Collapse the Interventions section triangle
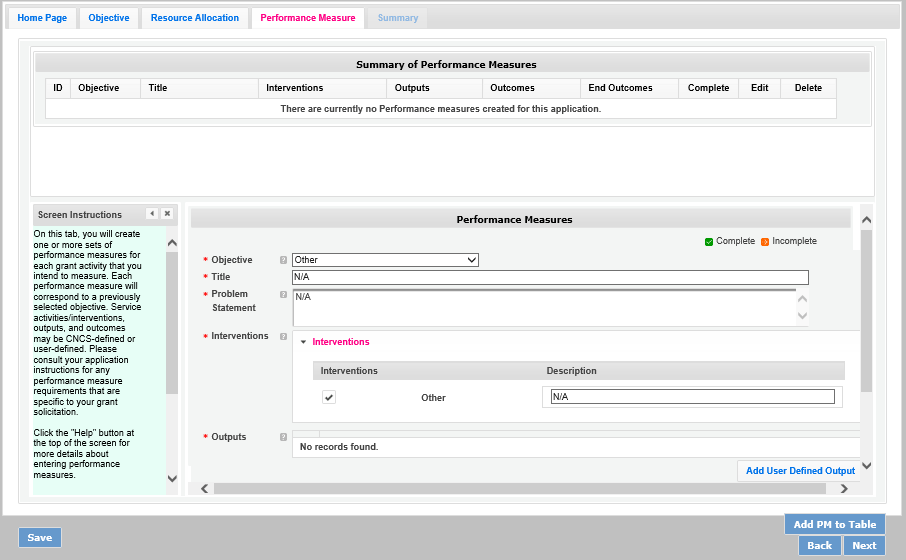906x560 pixels. tap(303, 342)
